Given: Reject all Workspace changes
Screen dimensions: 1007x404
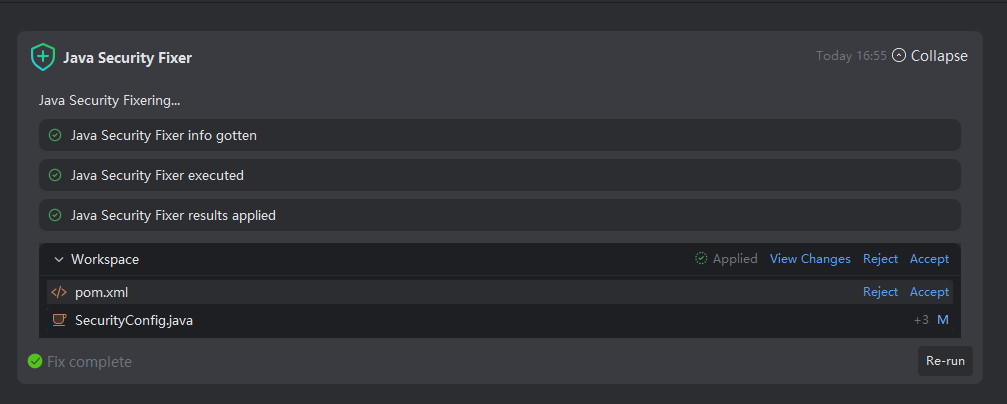Looking at the screenshot, I should point(880,259).
